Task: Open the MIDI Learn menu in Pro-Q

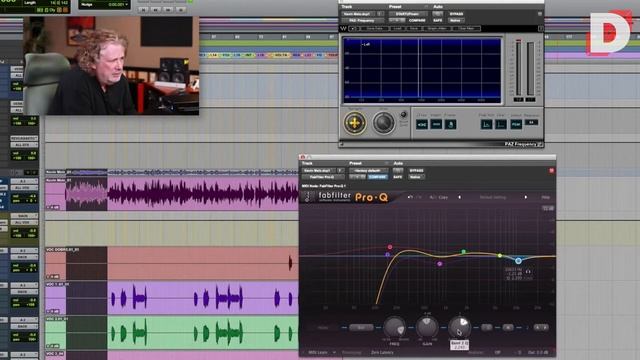Action: tap(322, 352)
